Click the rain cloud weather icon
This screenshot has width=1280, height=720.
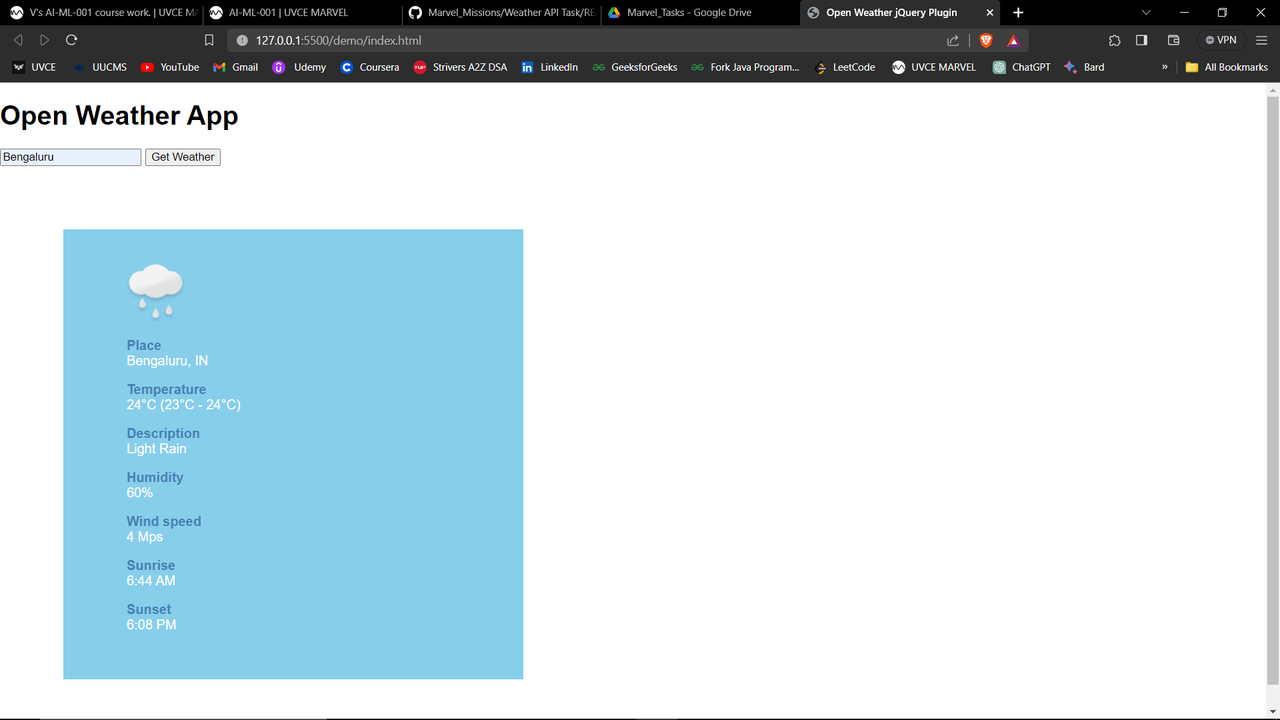pos(155,288)
